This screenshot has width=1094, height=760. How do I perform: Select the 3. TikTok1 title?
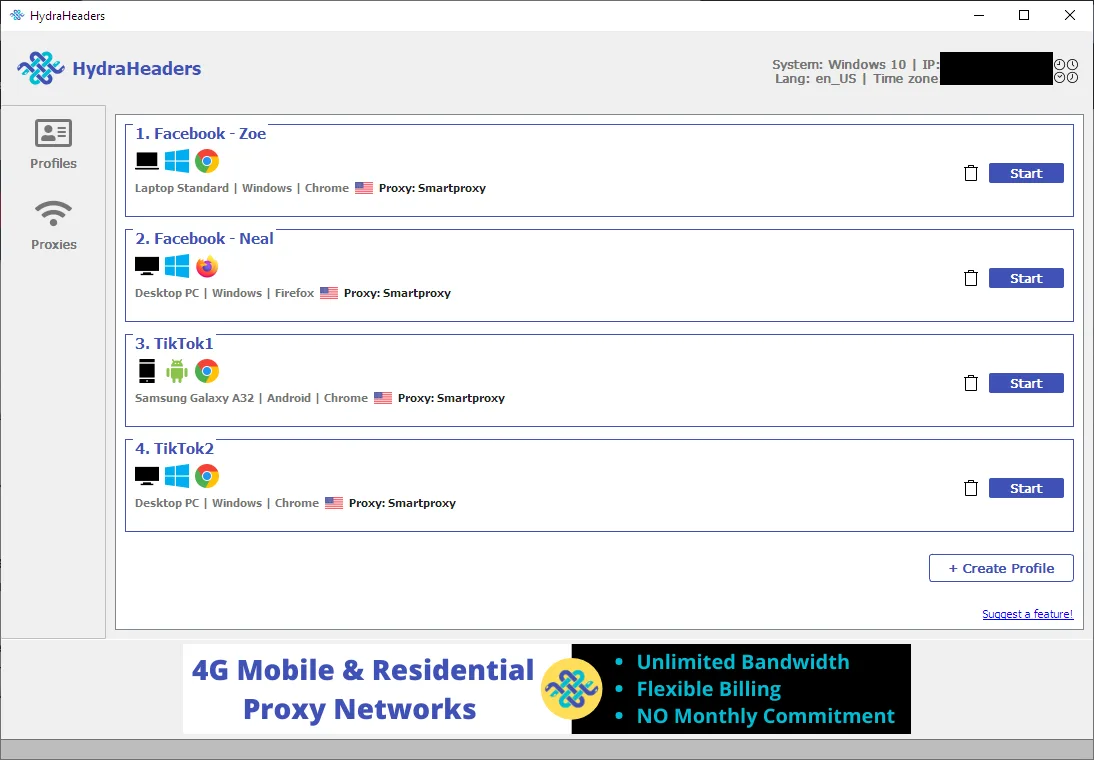174,343
